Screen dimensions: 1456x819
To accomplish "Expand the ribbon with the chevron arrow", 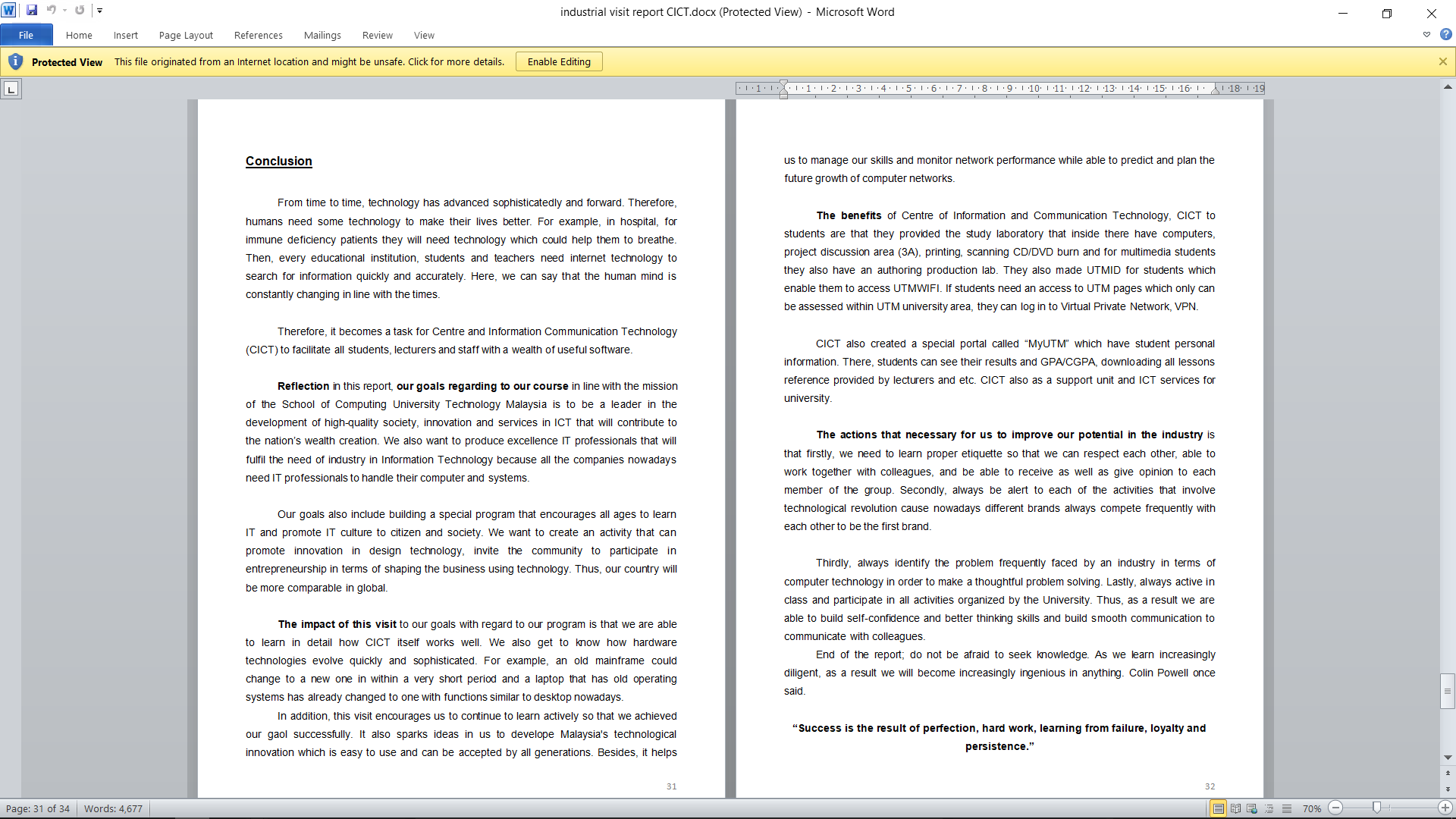I will point(1426,34).
